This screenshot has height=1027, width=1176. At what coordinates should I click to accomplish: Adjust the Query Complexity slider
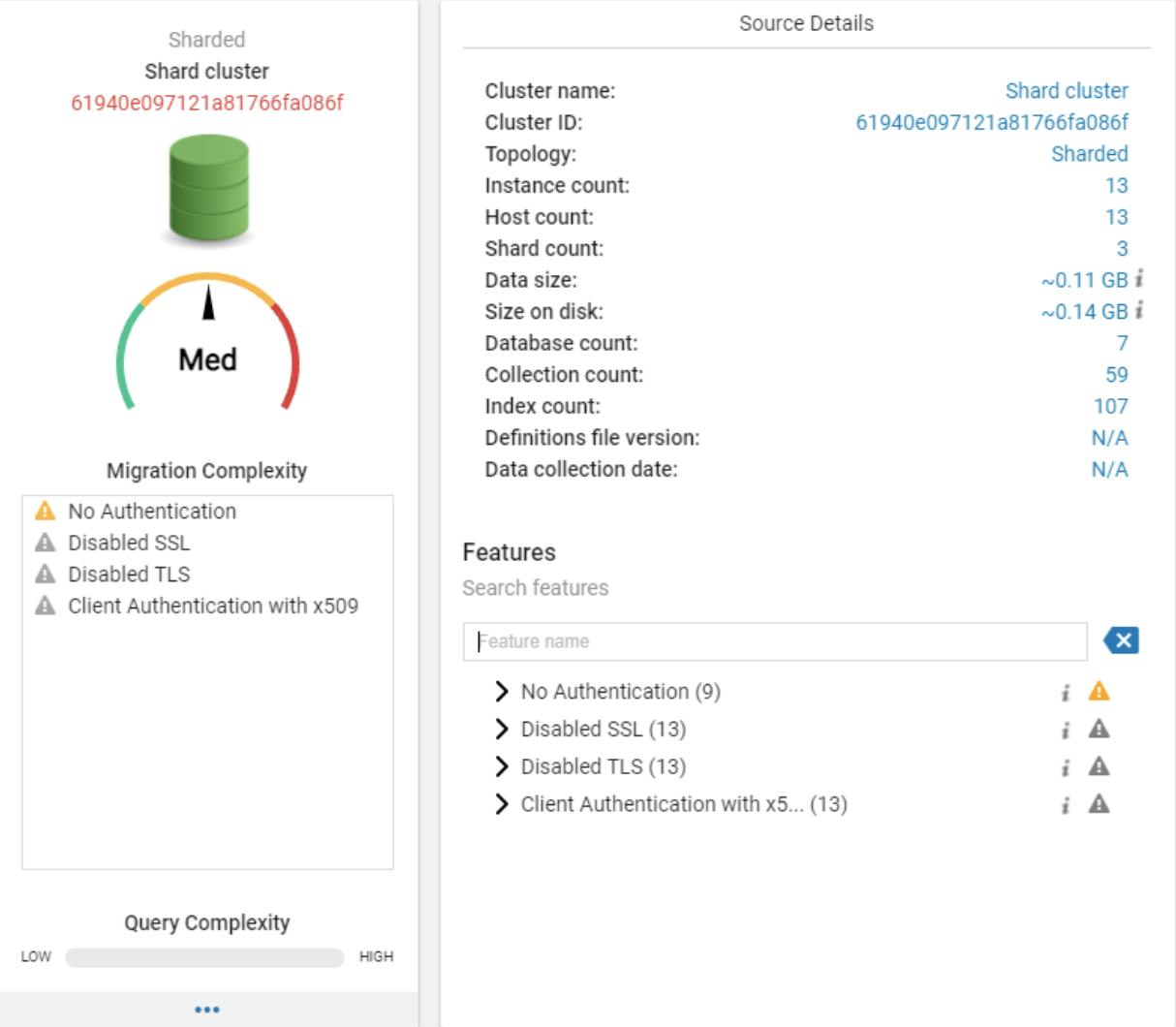[203, 955]
